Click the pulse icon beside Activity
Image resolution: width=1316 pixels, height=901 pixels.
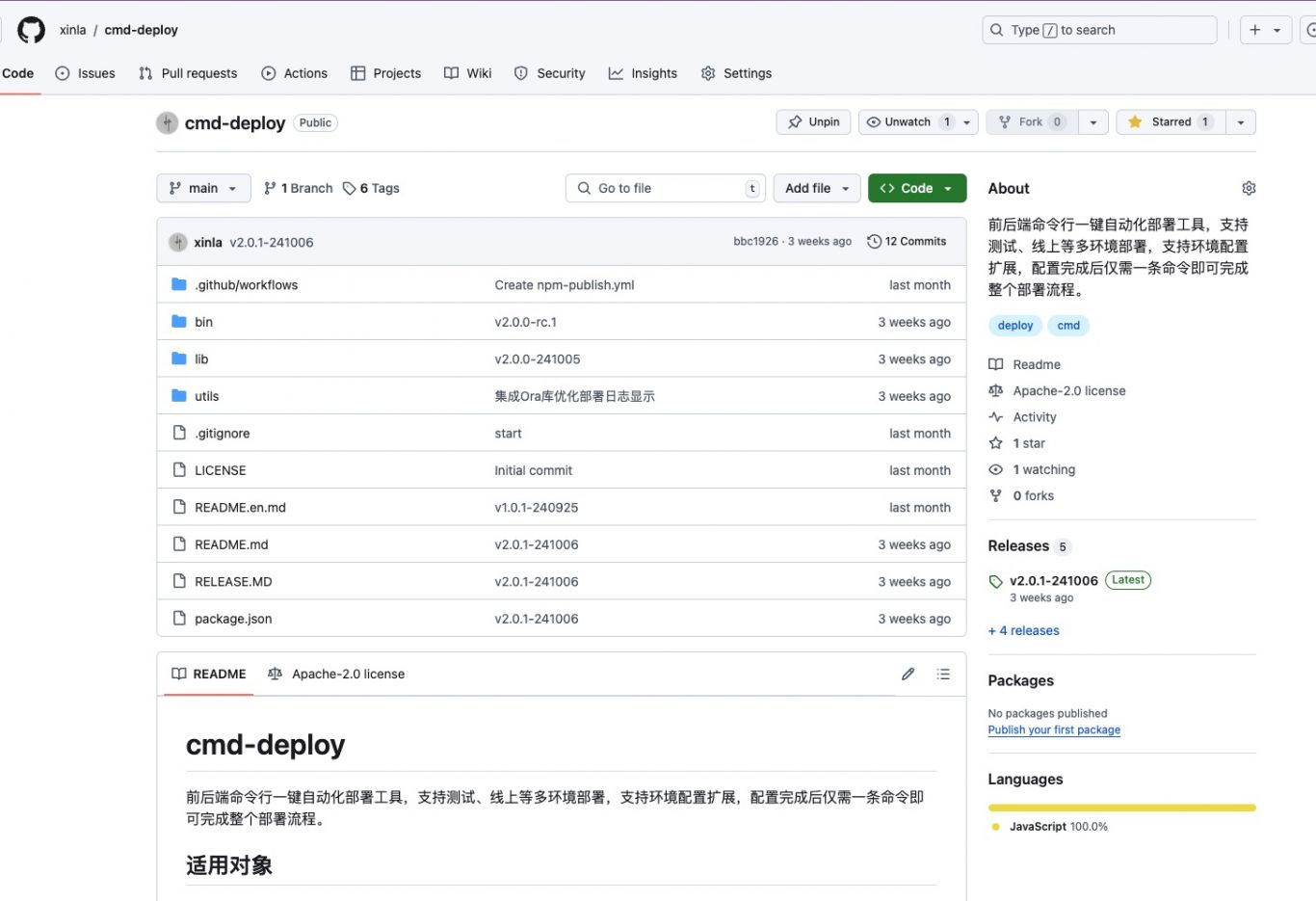(x=996, y=417)
